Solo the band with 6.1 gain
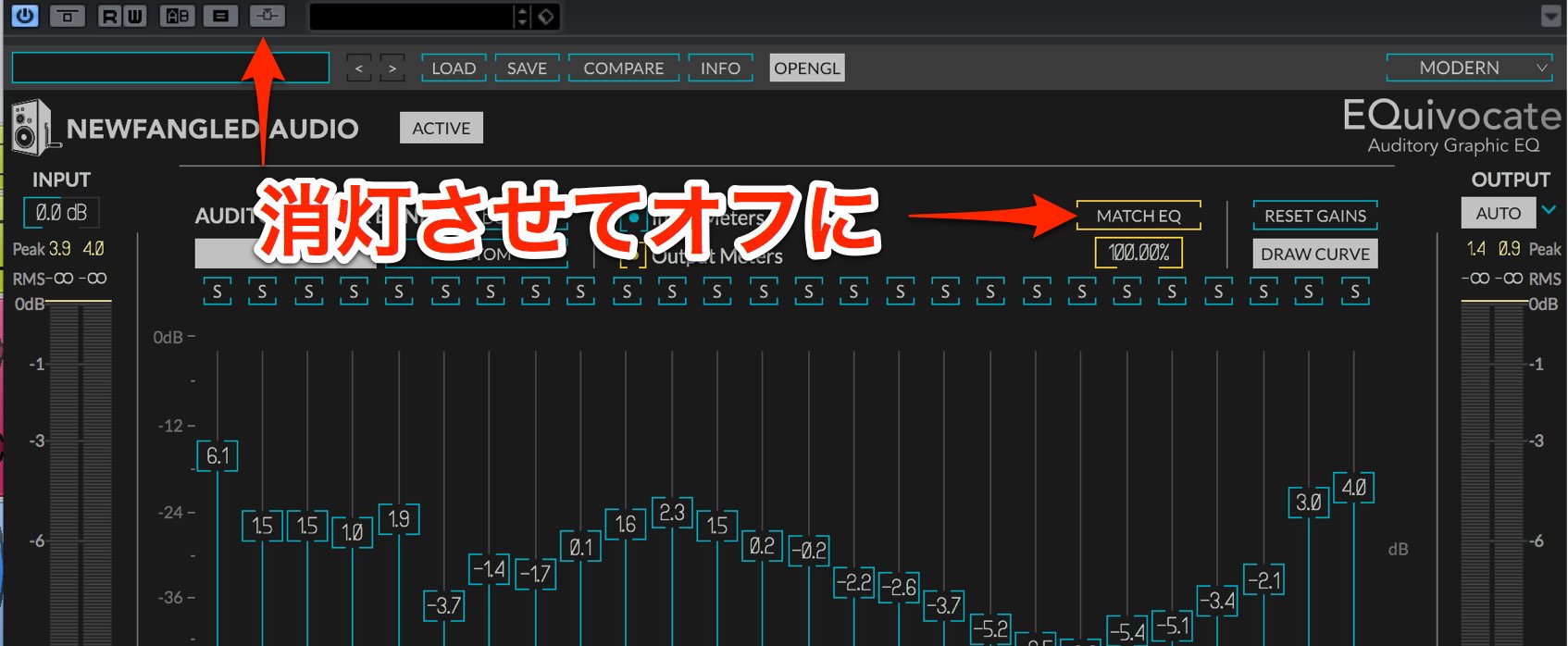The image size is (1568, 646). coord(218,292)
